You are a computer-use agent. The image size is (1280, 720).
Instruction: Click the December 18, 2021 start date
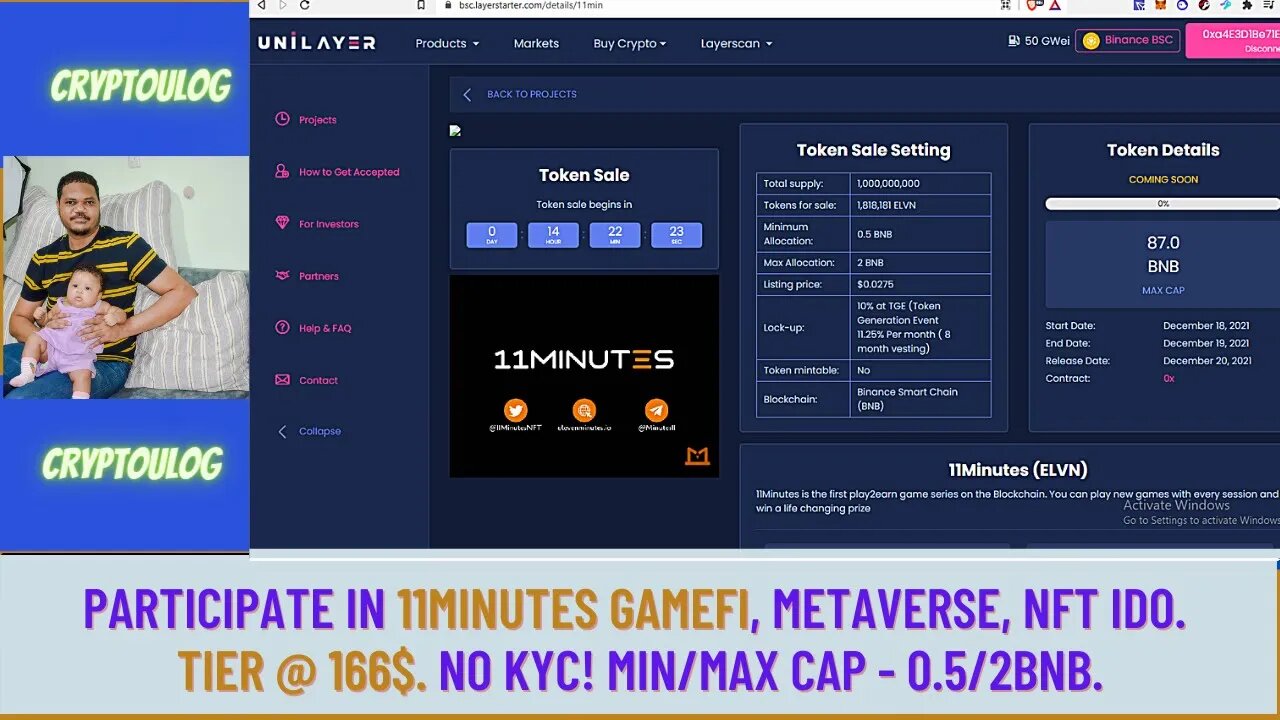pos(1206,326)
